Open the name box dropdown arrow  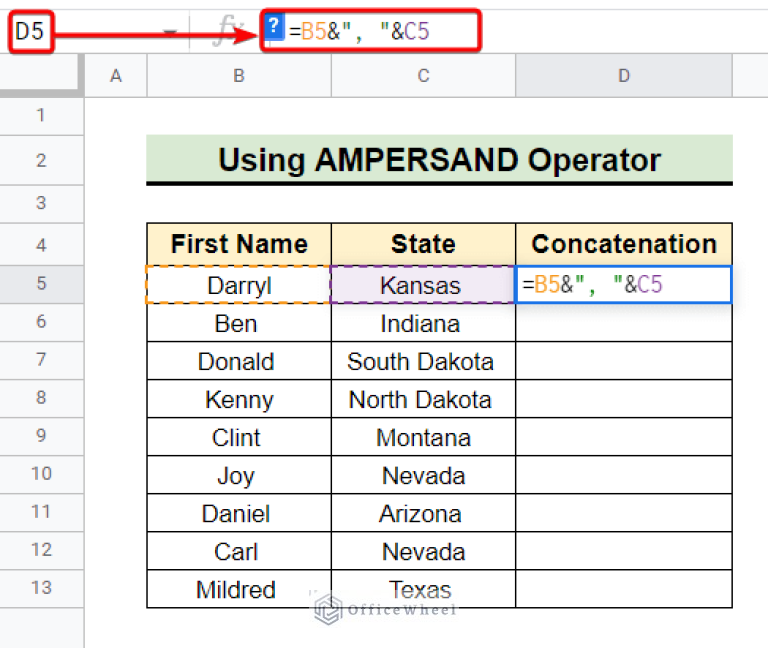(170, 32)
